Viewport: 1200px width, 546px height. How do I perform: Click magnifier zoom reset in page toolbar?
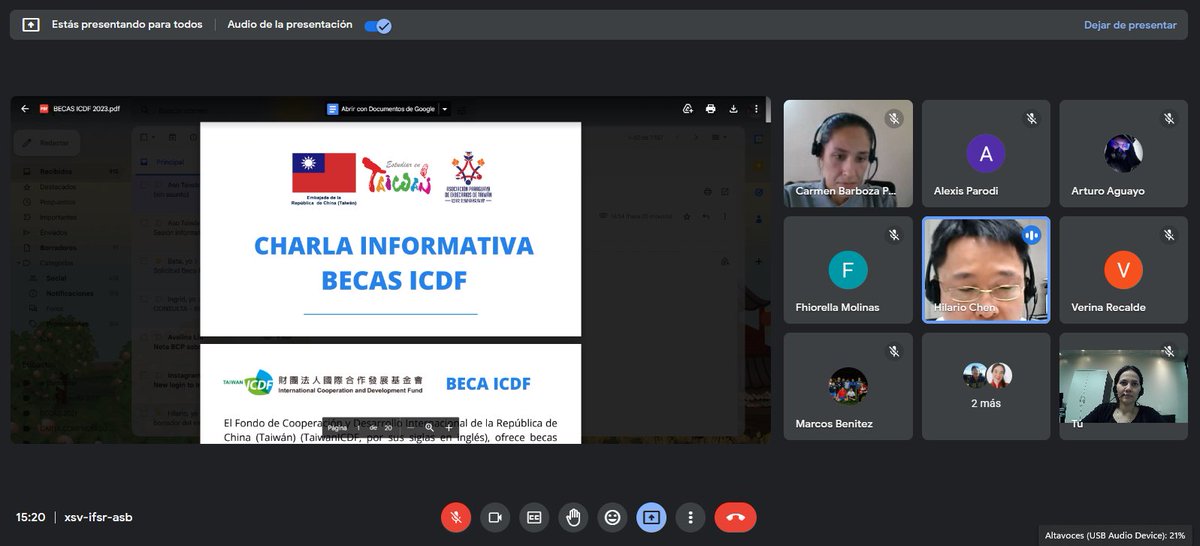[x=430, y=427]
